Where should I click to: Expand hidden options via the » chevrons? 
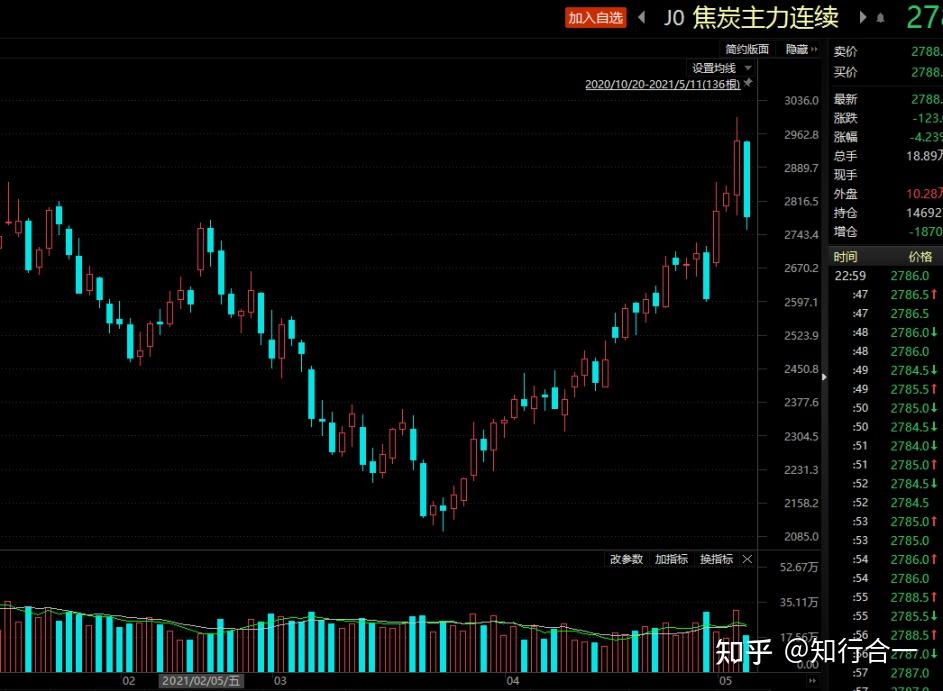[813, 49]
